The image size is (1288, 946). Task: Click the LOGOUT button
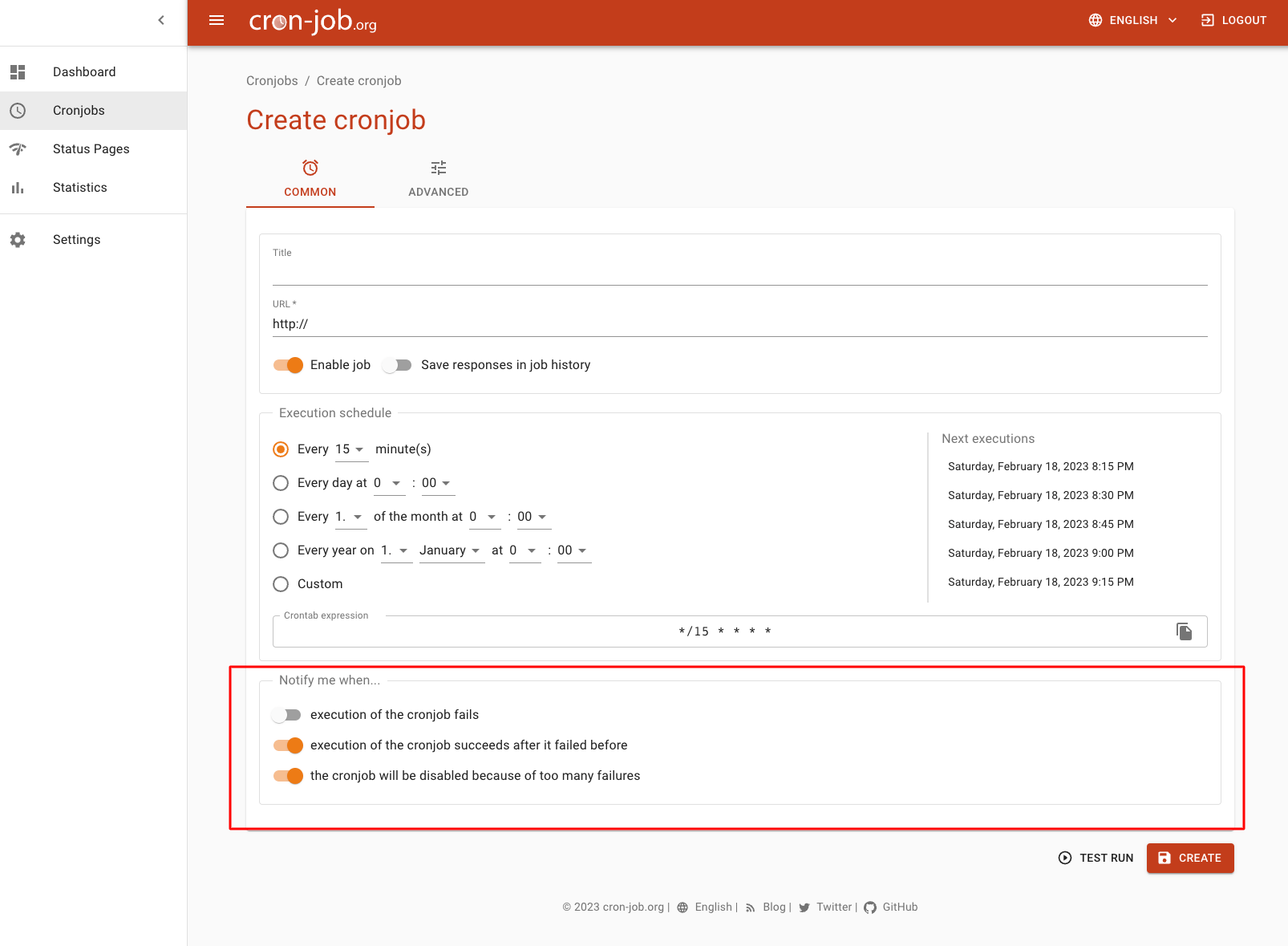[1233, 20]
